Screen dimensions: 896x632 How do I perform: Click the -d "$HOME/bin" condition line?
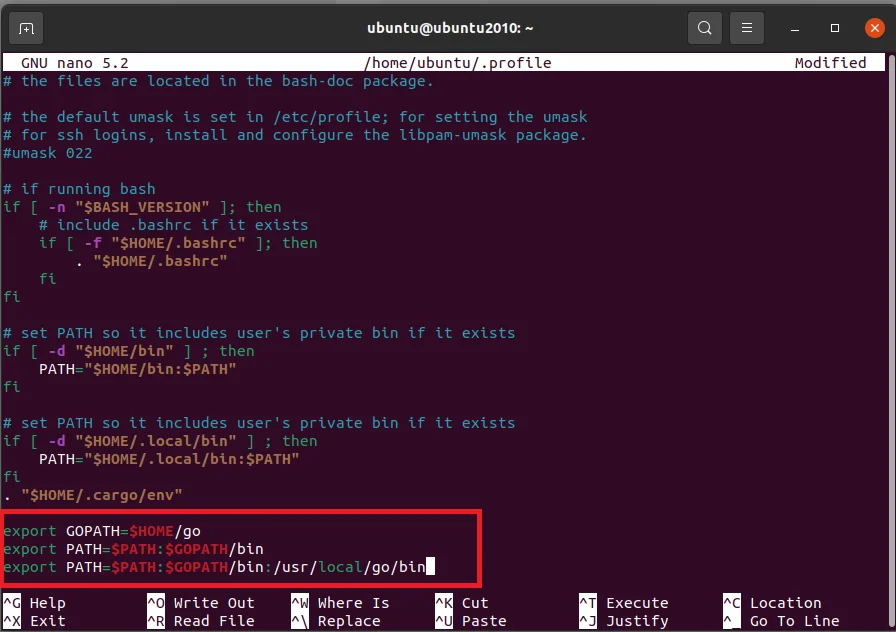129,351
